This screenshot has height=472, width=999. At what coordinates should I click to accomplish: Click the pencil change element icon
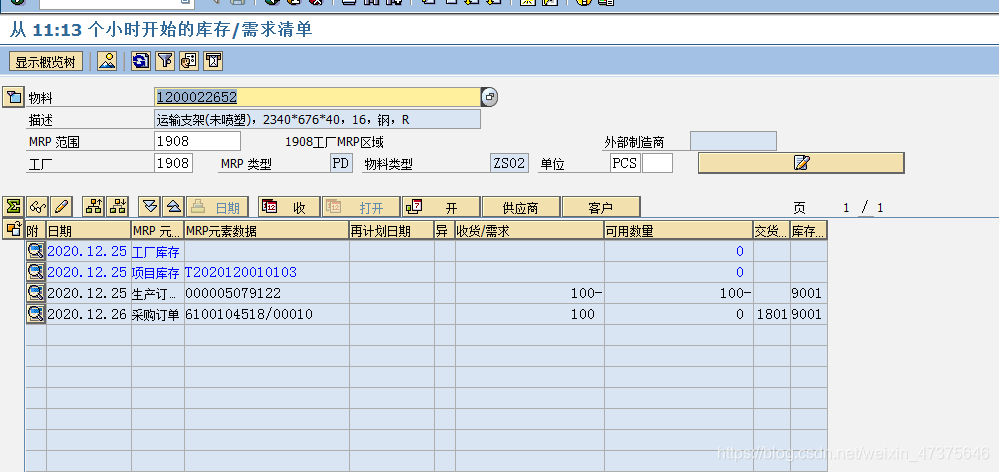tap(61, 207)
